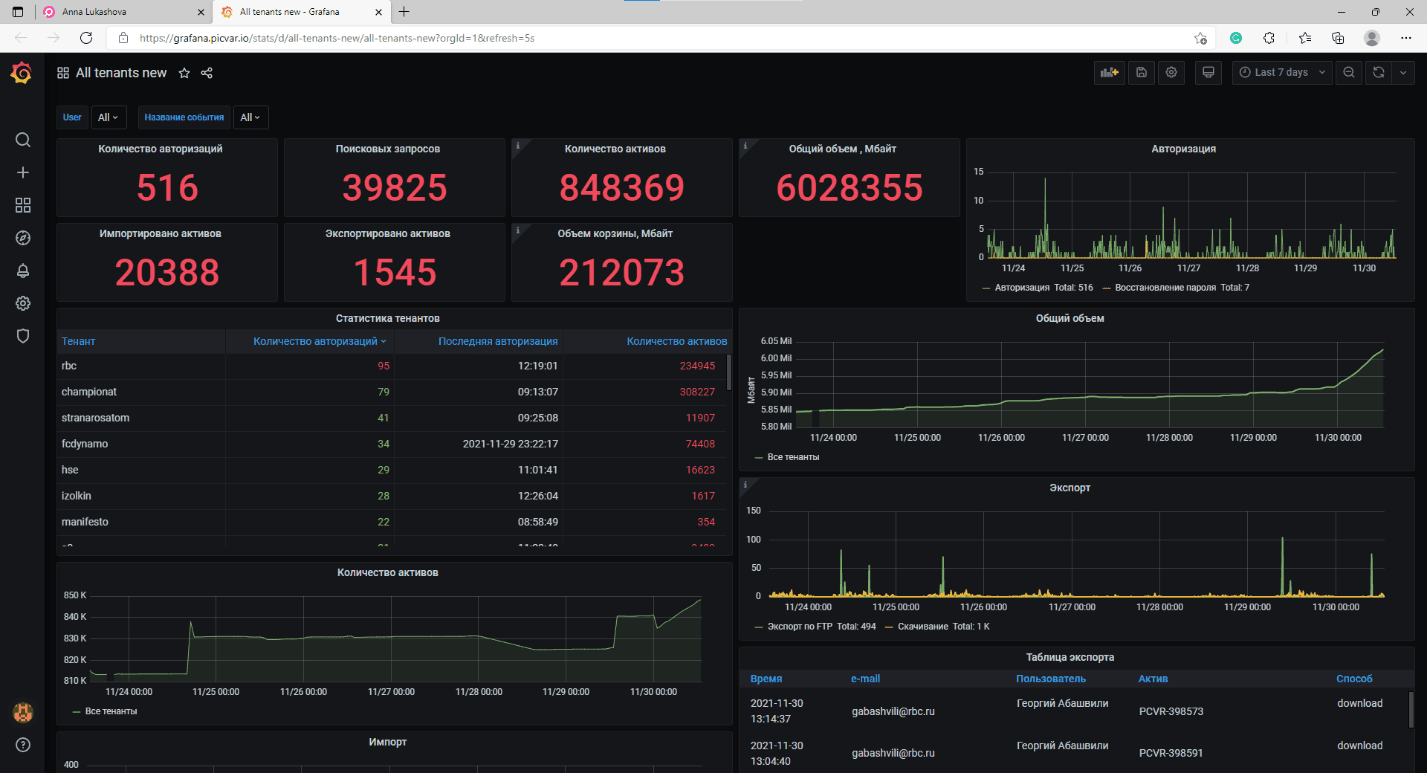The height and width of the screenshot is (773, 1427).
Task: Refresh the dashboard in Grafana toolbar
Action: tap(1378, 73)
